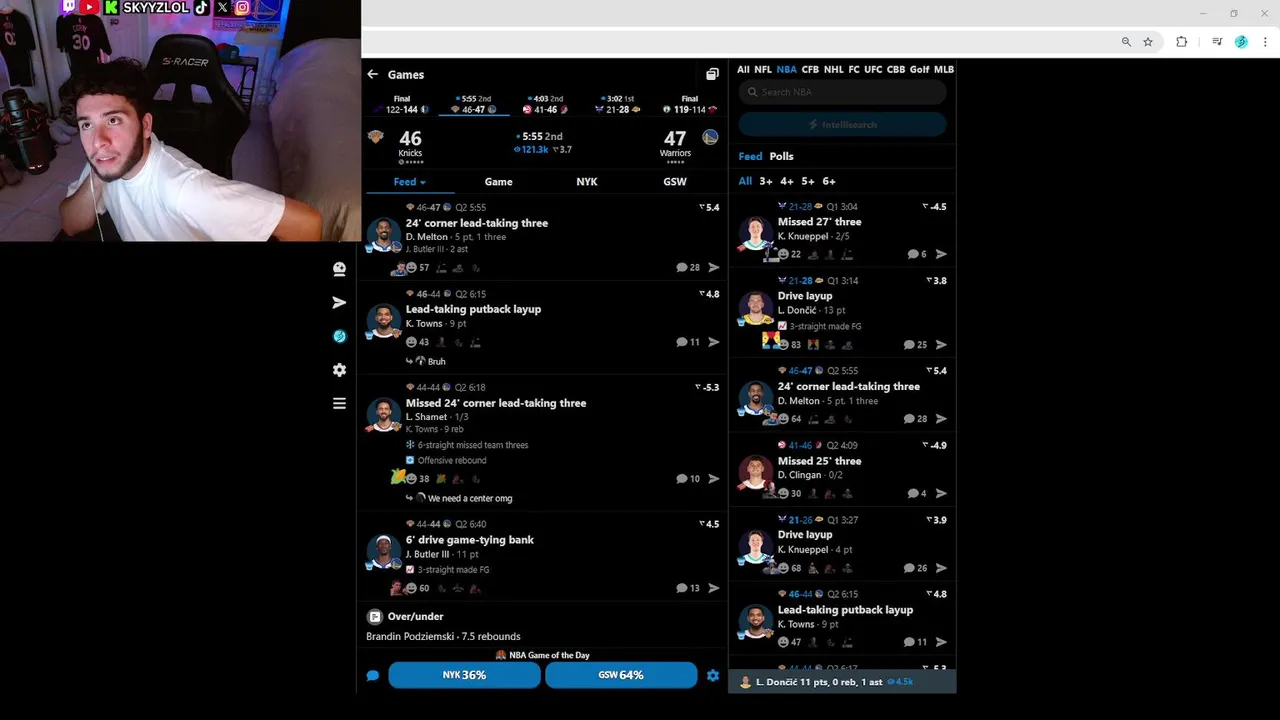Open the blue circular logo in left sidebar
Viewport: 1280px width, 720px height.
339,336
